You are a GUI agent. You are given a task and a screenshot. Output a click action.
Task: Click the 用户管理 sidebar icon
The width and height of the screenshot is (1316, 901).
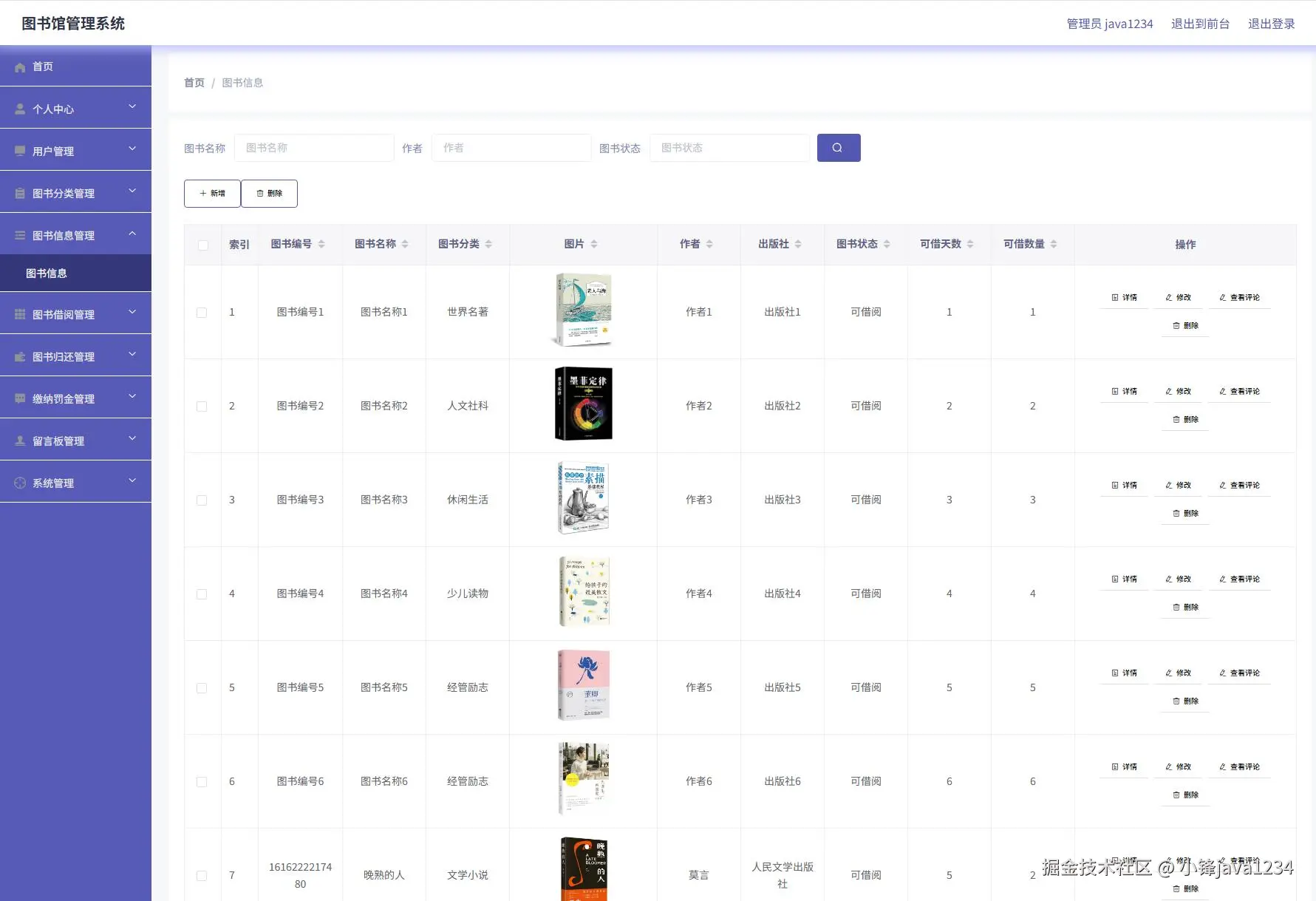tap(20, 152)
